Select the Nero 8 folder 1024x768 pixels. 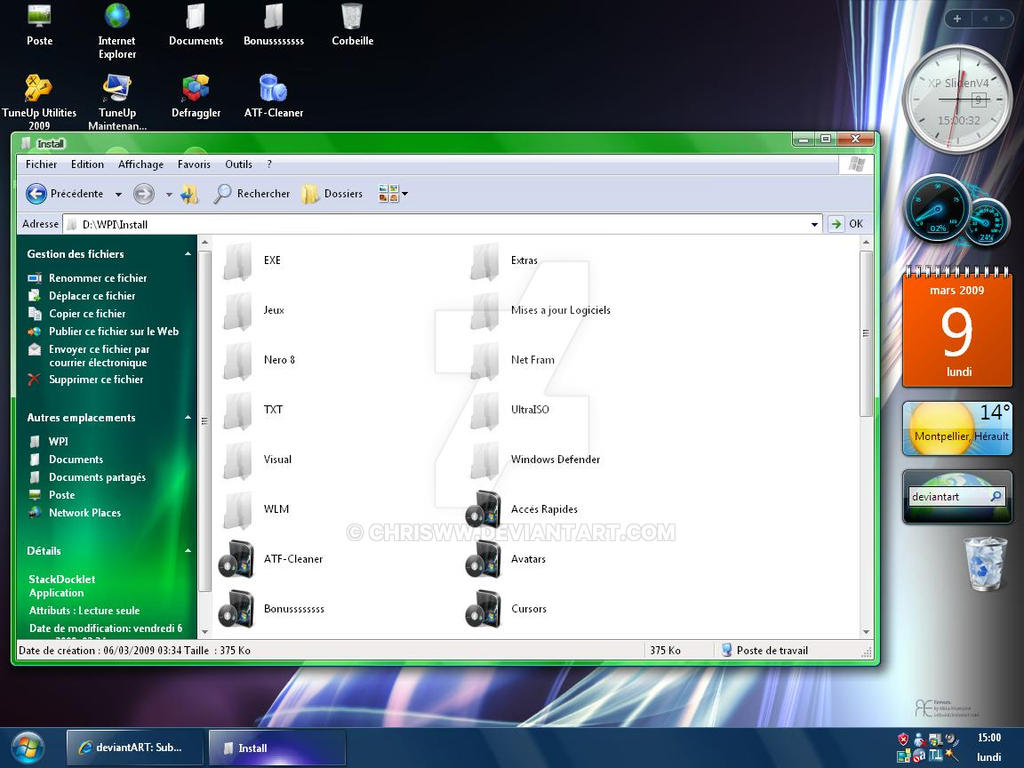[259, 360]
